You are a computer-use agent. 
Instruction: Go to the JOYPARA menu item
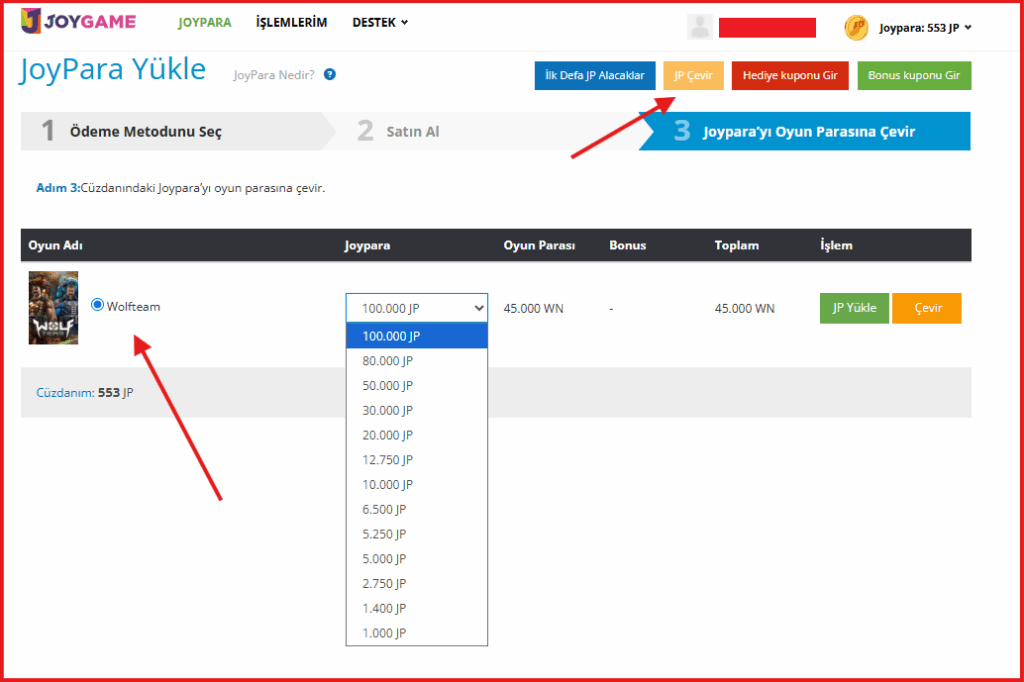click(204, 22)
